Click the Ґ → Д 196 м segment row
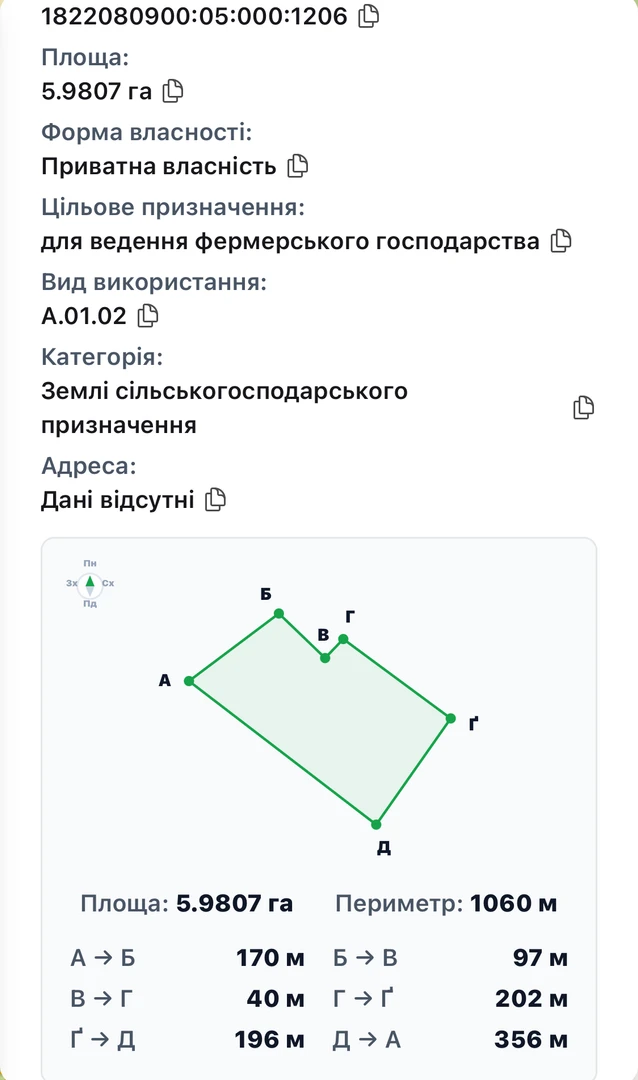Image resolution: width=638 pixels, height=1080 pixels. tap(187, 1039)
